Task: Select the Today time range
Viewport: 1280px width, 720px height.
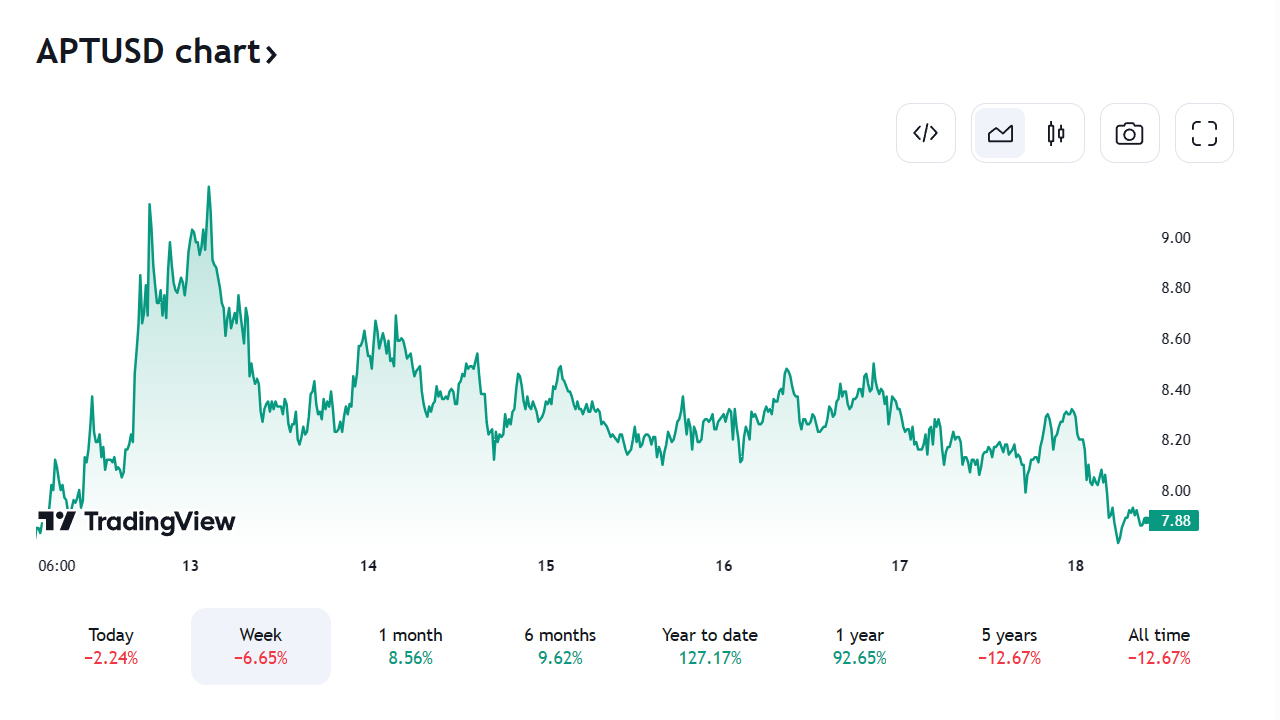Action: (111, 646)
